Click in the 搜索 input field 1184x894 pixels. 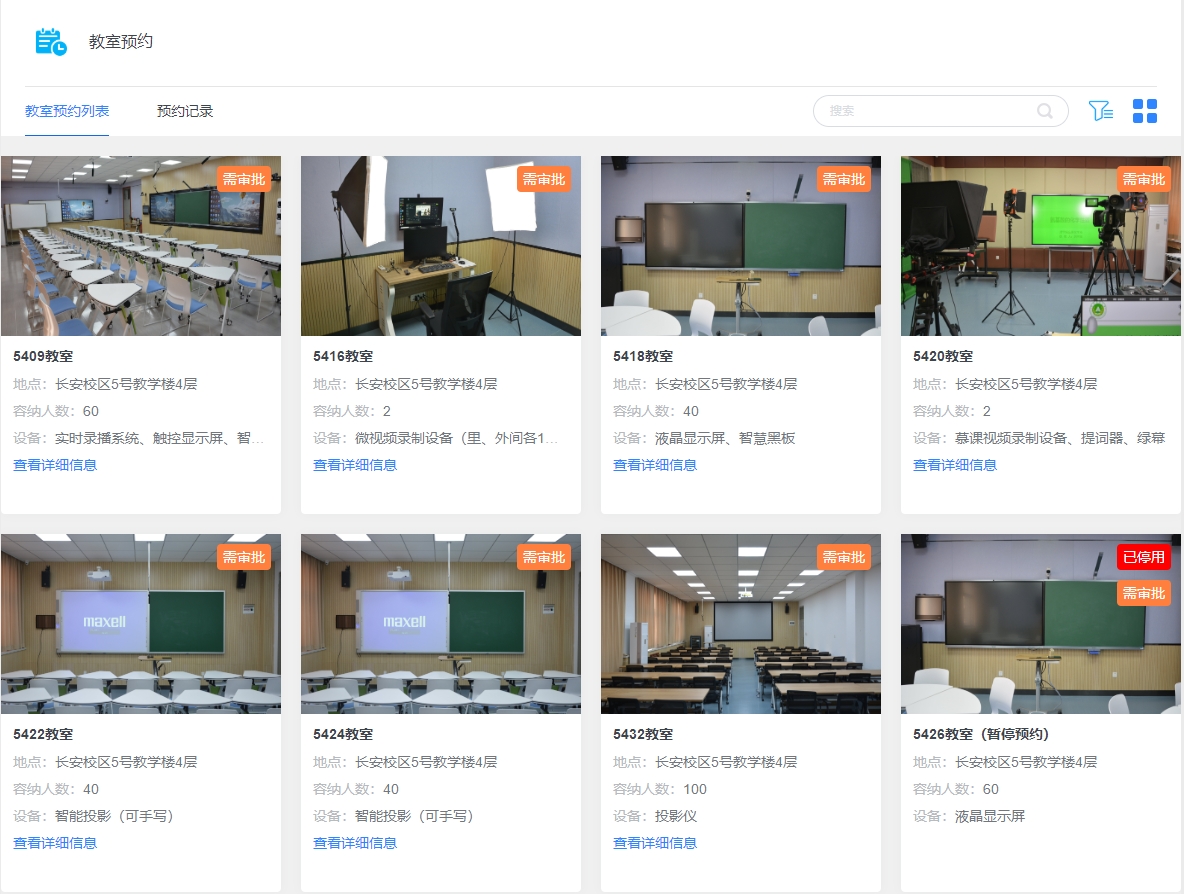coord(925,111)
